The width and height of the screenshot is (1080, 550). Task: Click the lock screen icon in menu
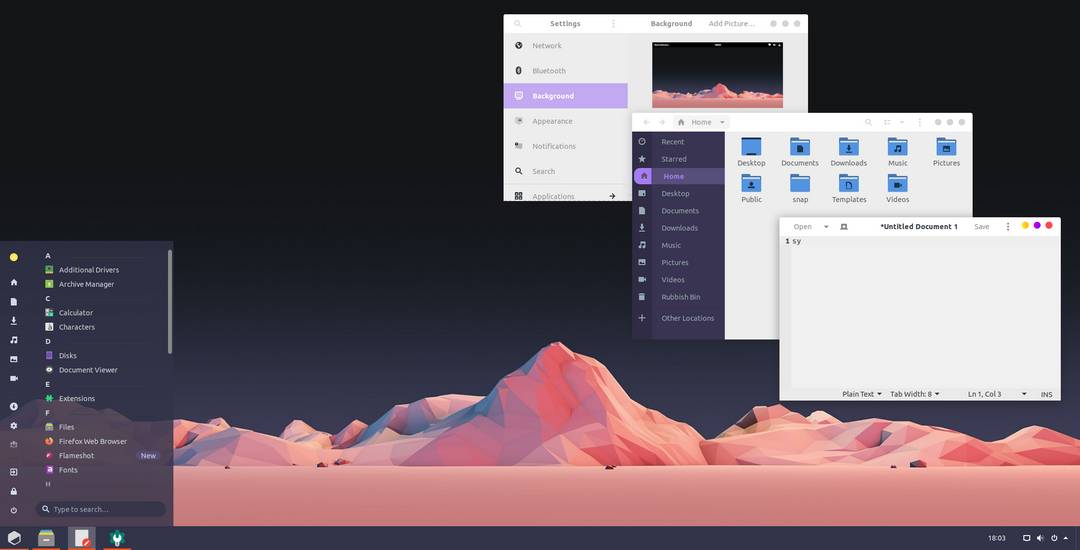tap(14, 491)
